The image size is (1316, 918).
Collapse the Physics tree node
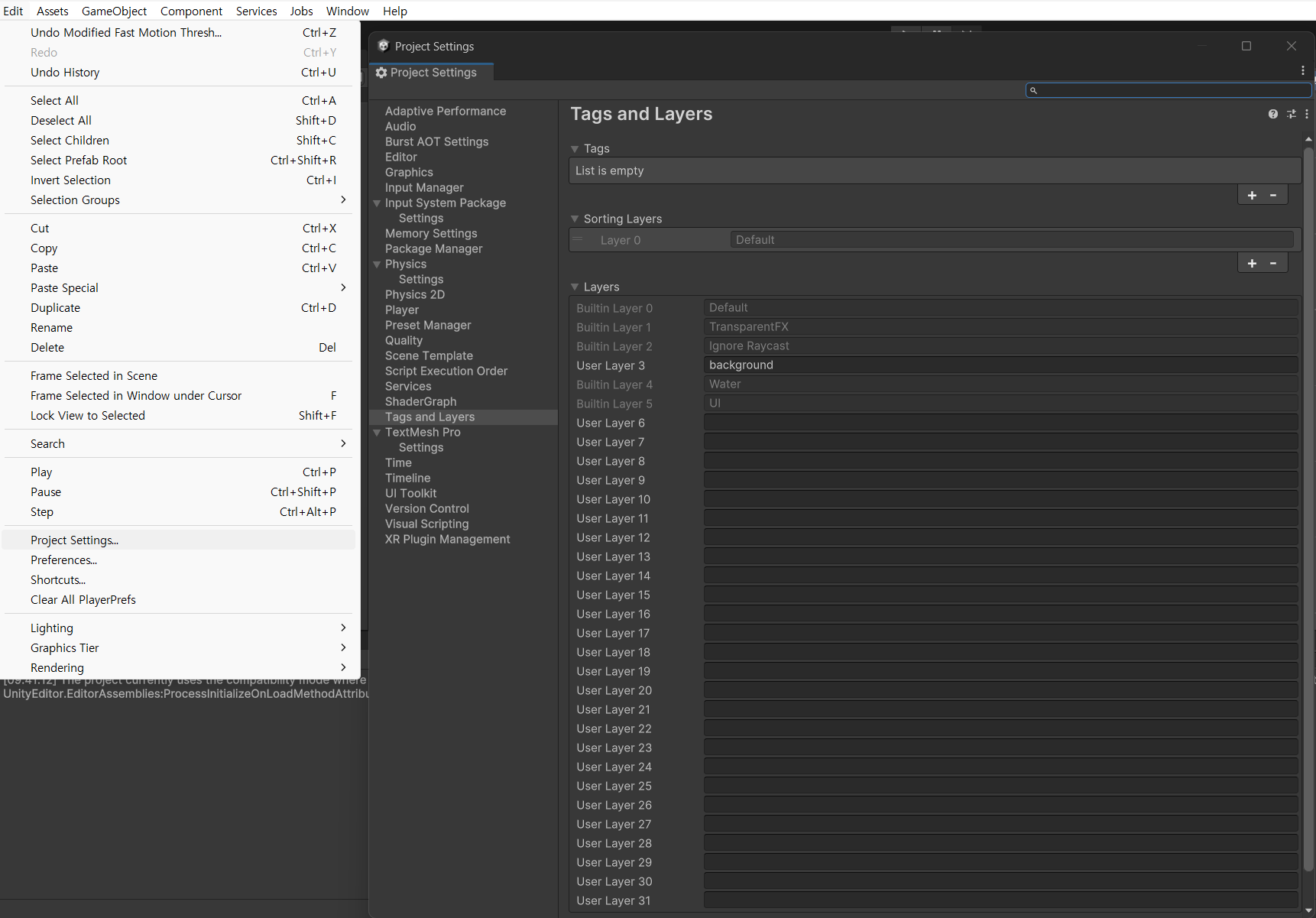click(x=377, y=264)
